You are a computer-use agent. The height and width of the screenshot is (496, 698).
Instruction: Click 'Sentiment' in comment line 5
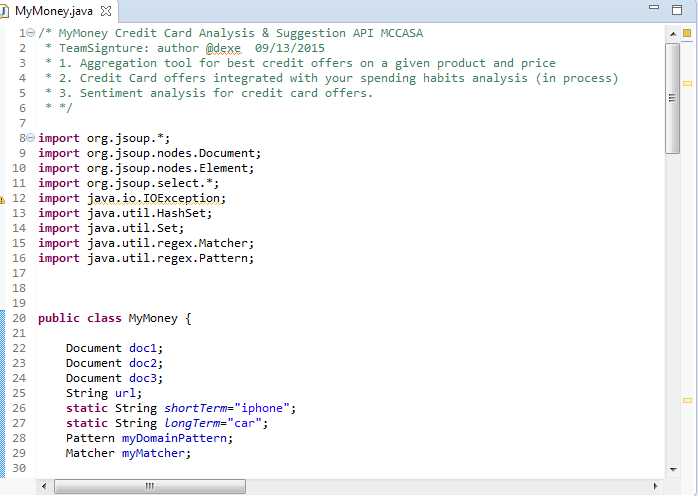(111, 93)
